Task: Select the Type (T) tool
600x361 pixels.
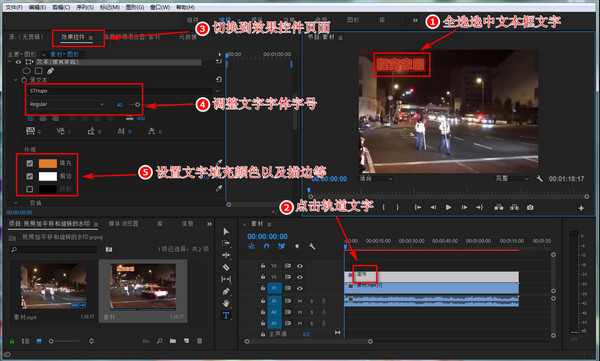Action: click(x=226, y=315)
